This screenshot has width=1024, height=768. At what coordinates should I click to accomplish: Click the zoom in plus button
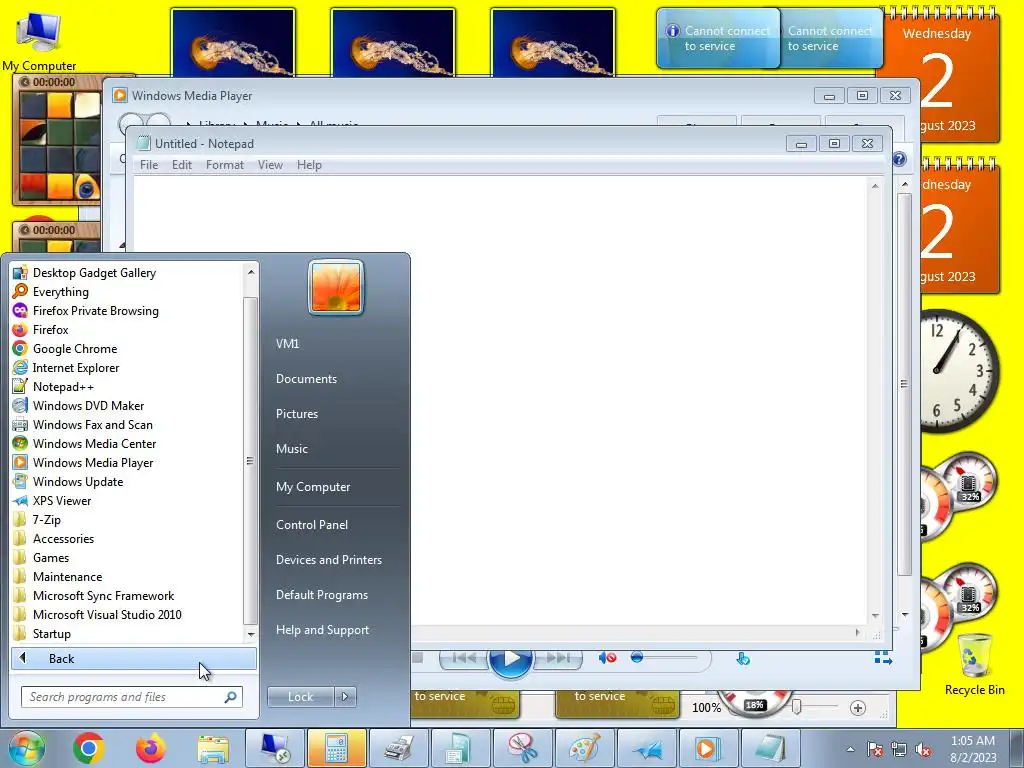(857, 707)
